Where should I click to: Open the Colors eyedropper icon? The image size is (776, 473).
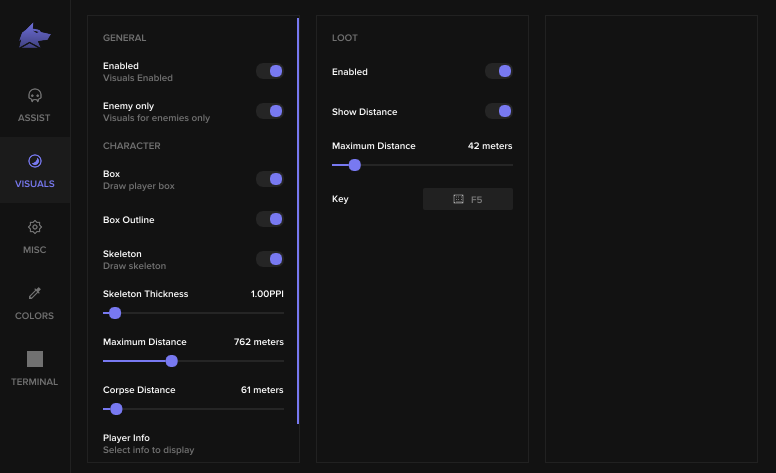pos(35,293)
